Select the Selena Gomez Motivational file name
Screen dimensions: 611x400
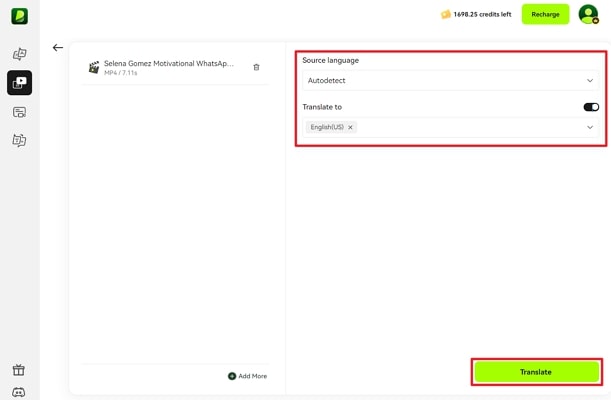[169, 63]
